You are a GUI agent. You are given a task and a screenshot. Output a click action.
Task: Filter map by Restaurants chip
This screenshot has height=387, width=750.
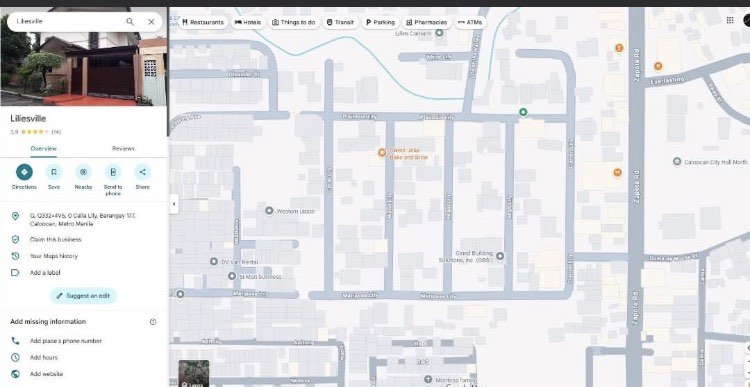point(203,22)
